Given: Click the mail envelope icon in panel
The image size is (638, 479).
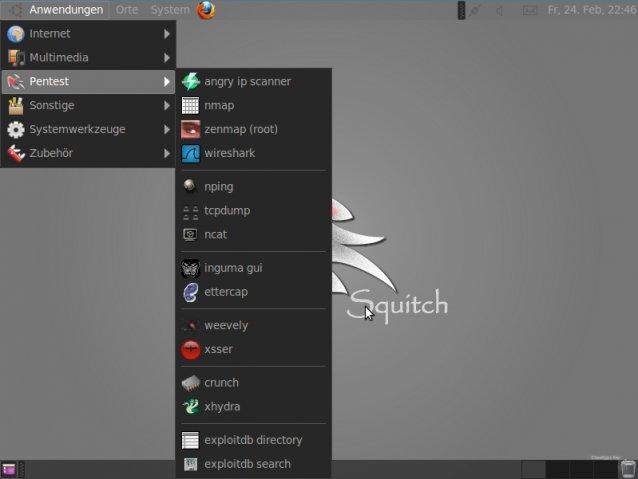Looking at the screenshot, I should coord(529,11).
